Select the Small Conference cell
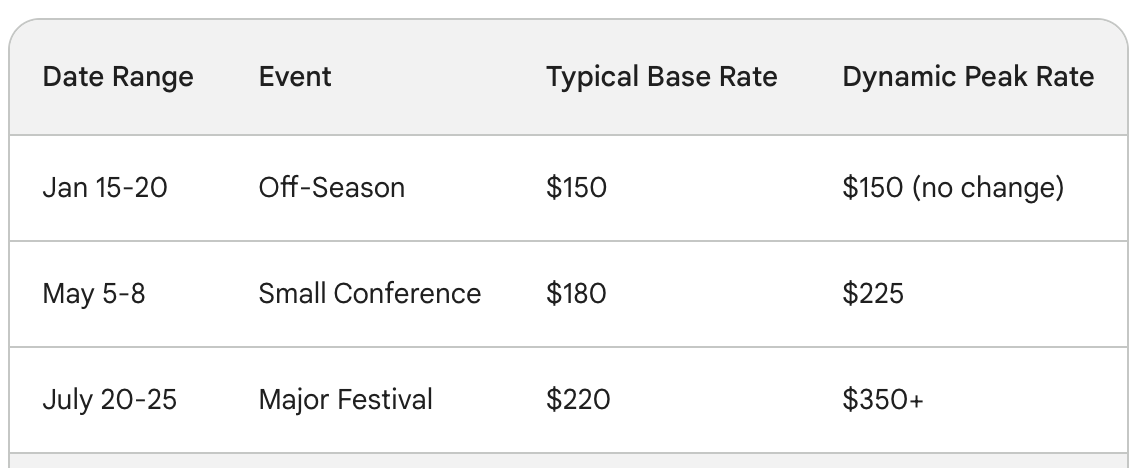The width and height of the screenshot is (1138, 468). 369,294
